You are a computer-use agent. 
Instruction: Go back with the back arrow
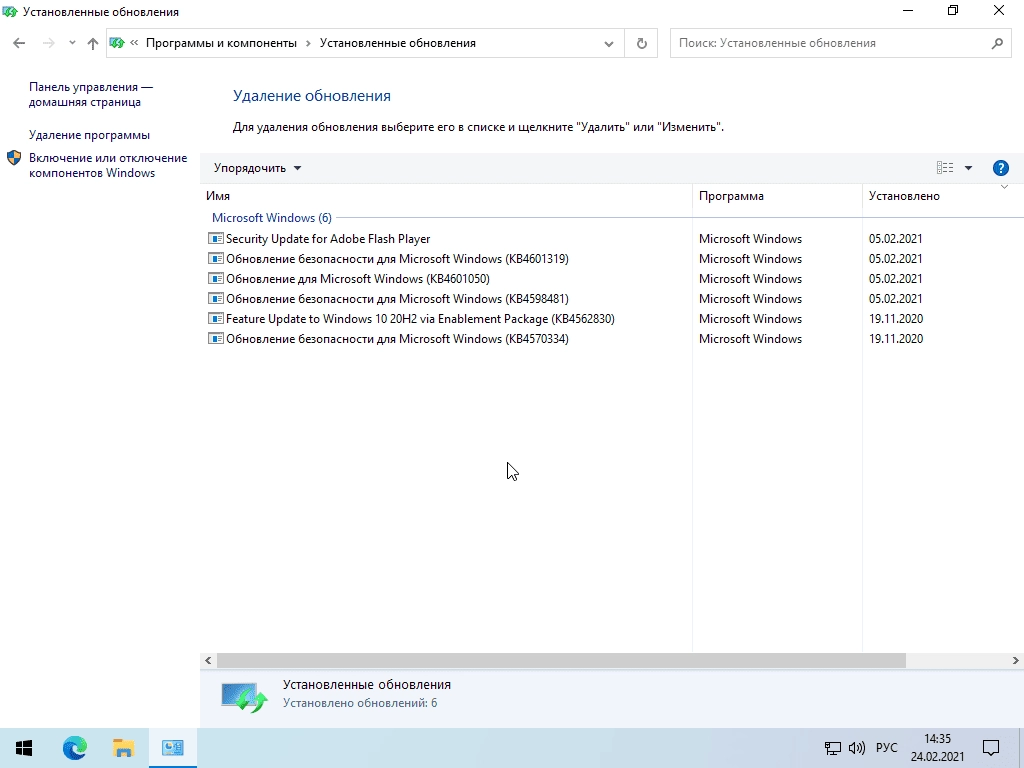19,43
